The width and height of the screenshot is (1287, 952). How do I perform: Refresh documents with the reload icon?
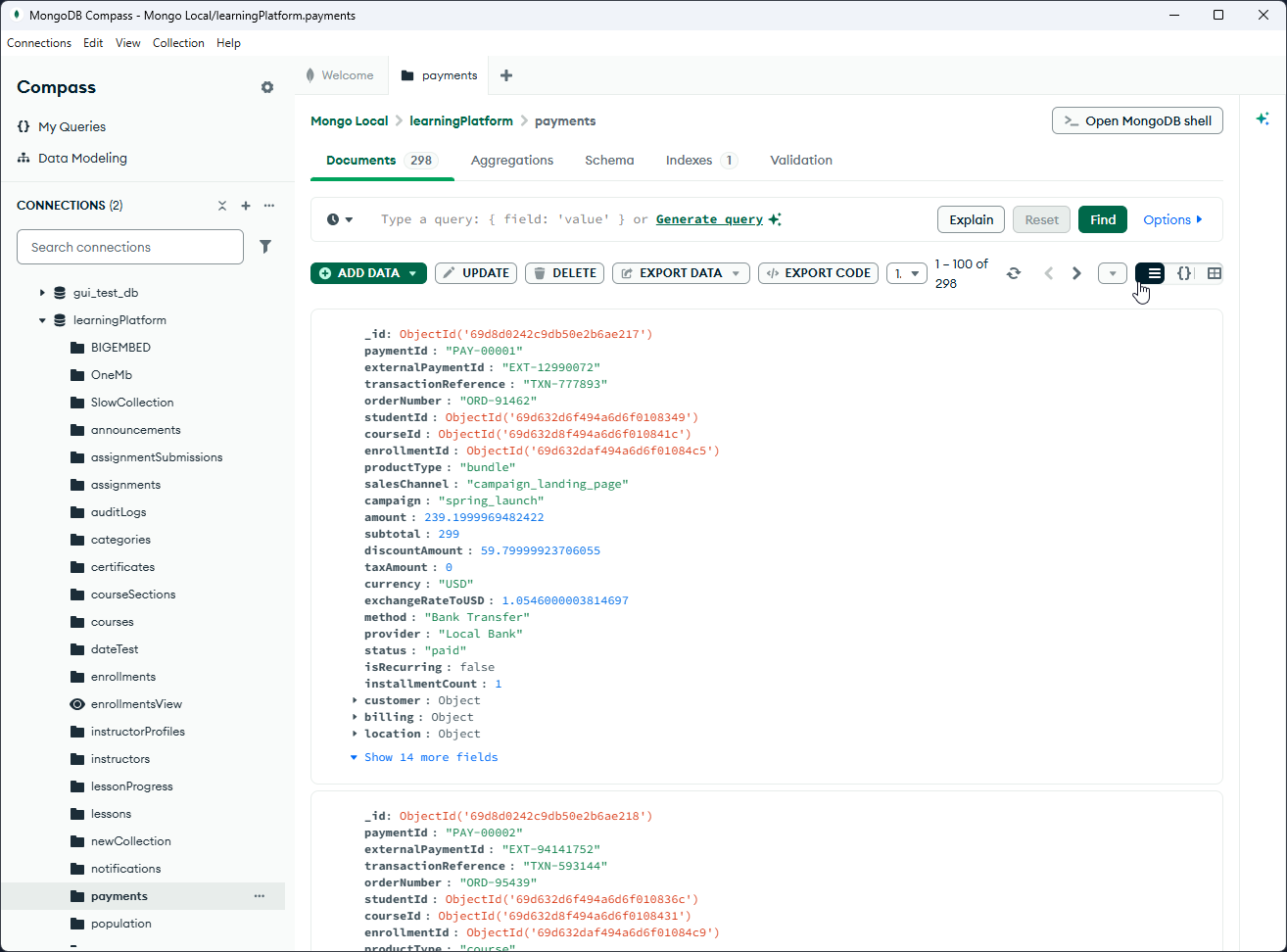[x=1014, y=273]
